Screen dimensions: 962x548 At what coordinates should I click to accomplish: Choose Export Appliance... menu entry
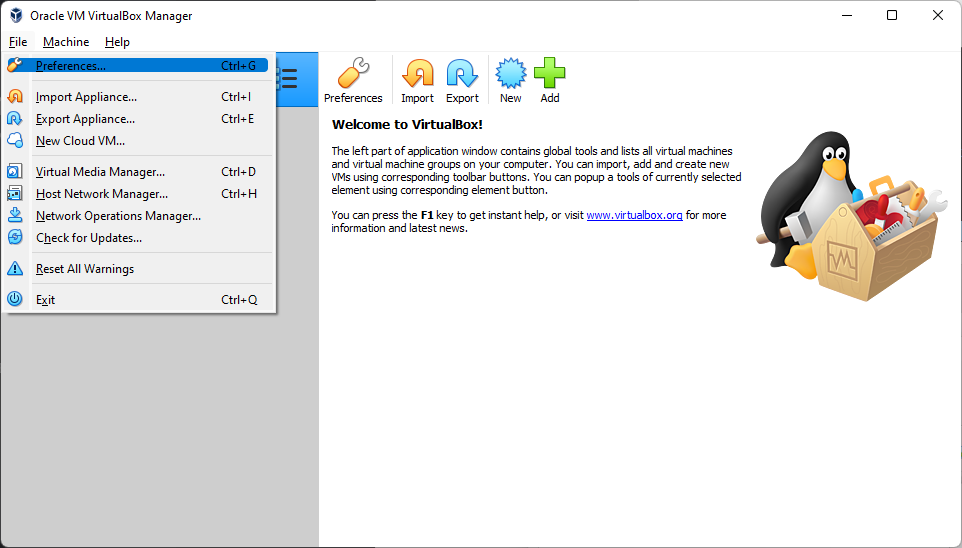[85, 119]
